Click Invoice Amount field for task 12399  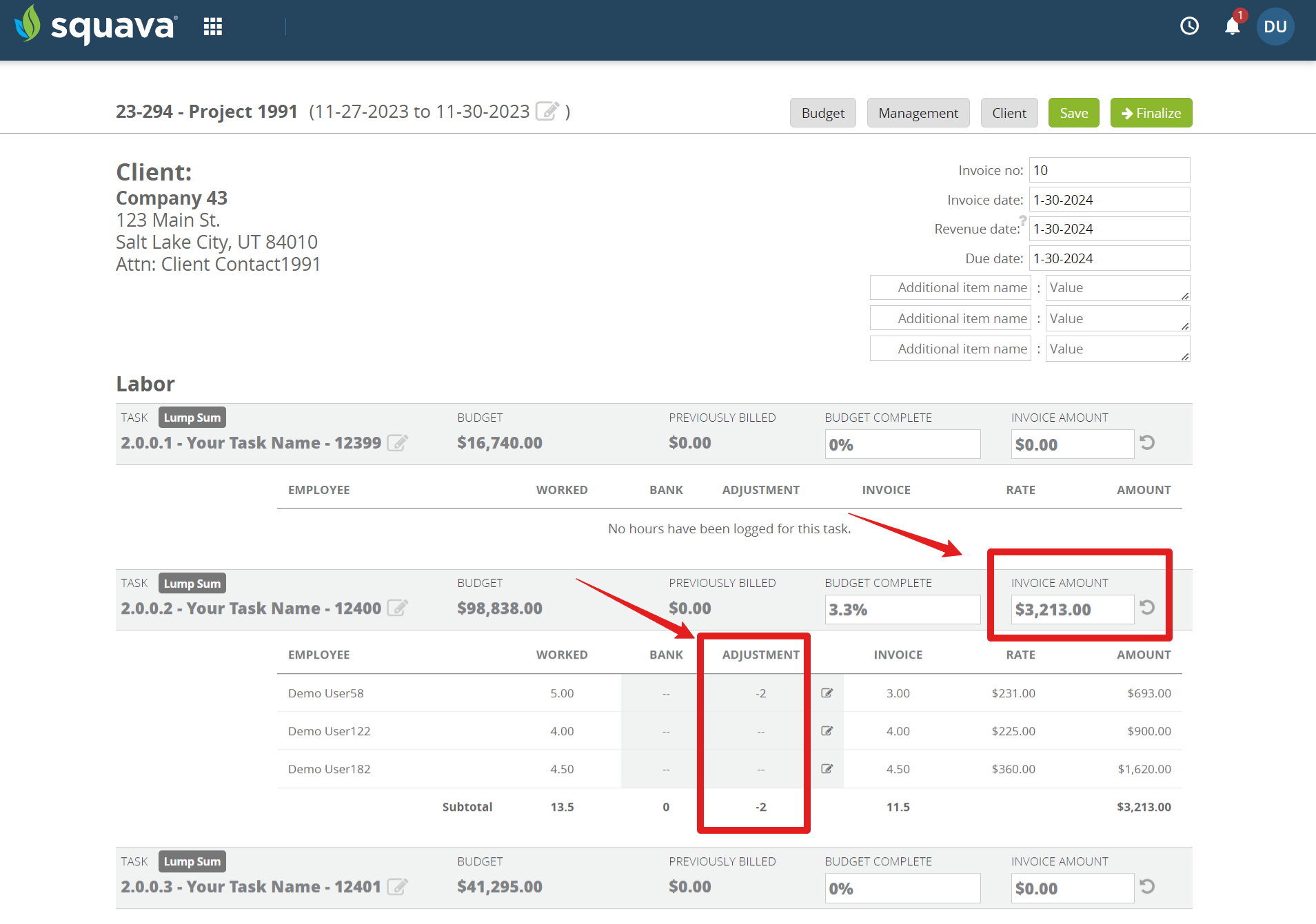pyautogui.click(x=1072, y=444)
